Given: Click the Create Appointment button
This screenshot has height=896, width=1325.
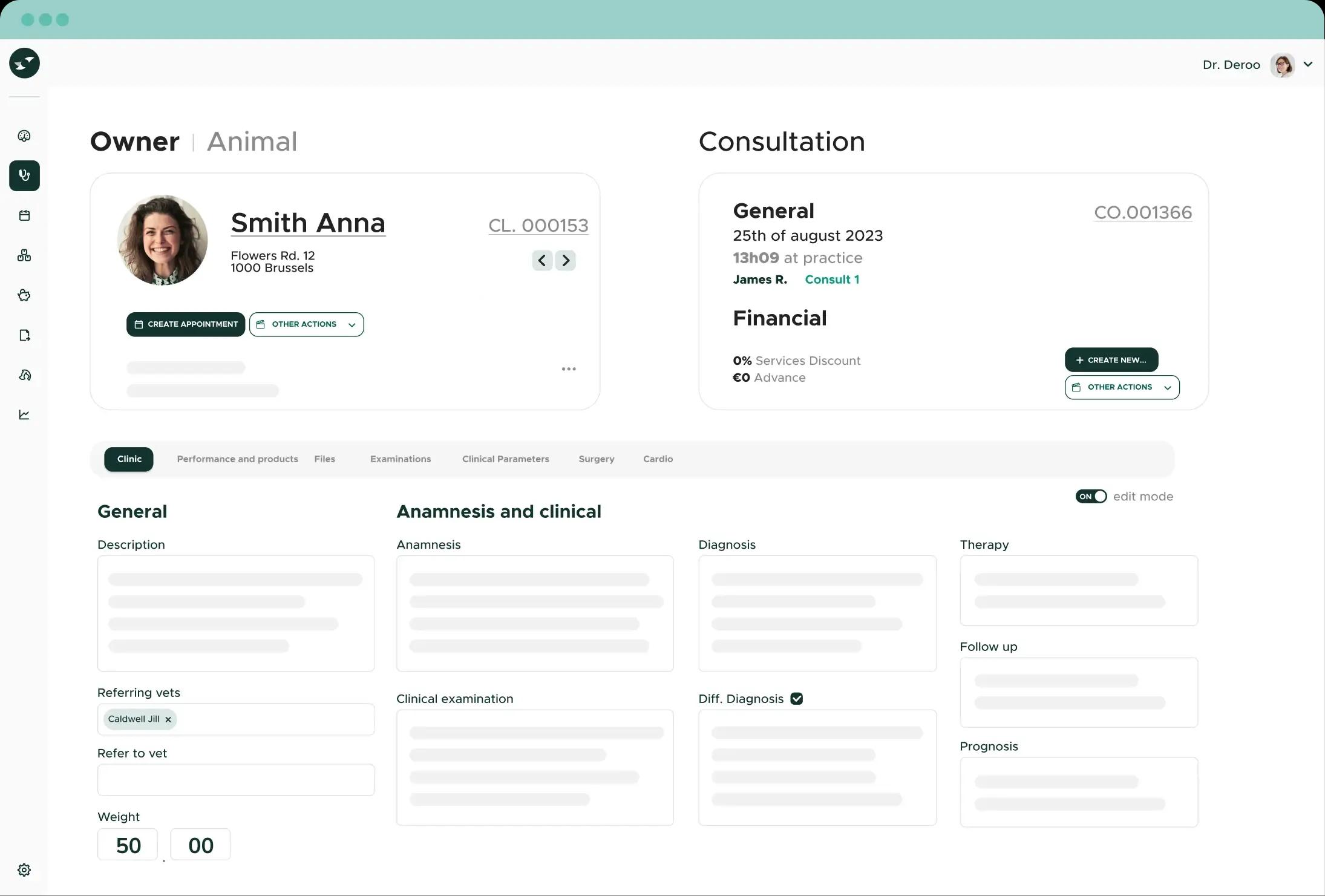Looking at the screenshot, I should click(x=186, y=324).
